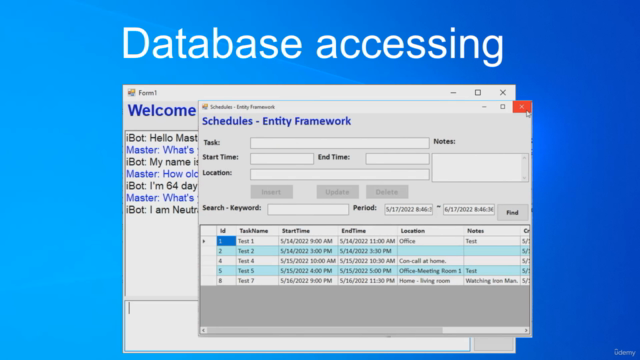Click the Form1 window title icon
This screenshot has height=360, width=640.
pyautogui.click(x=131, y=93)
